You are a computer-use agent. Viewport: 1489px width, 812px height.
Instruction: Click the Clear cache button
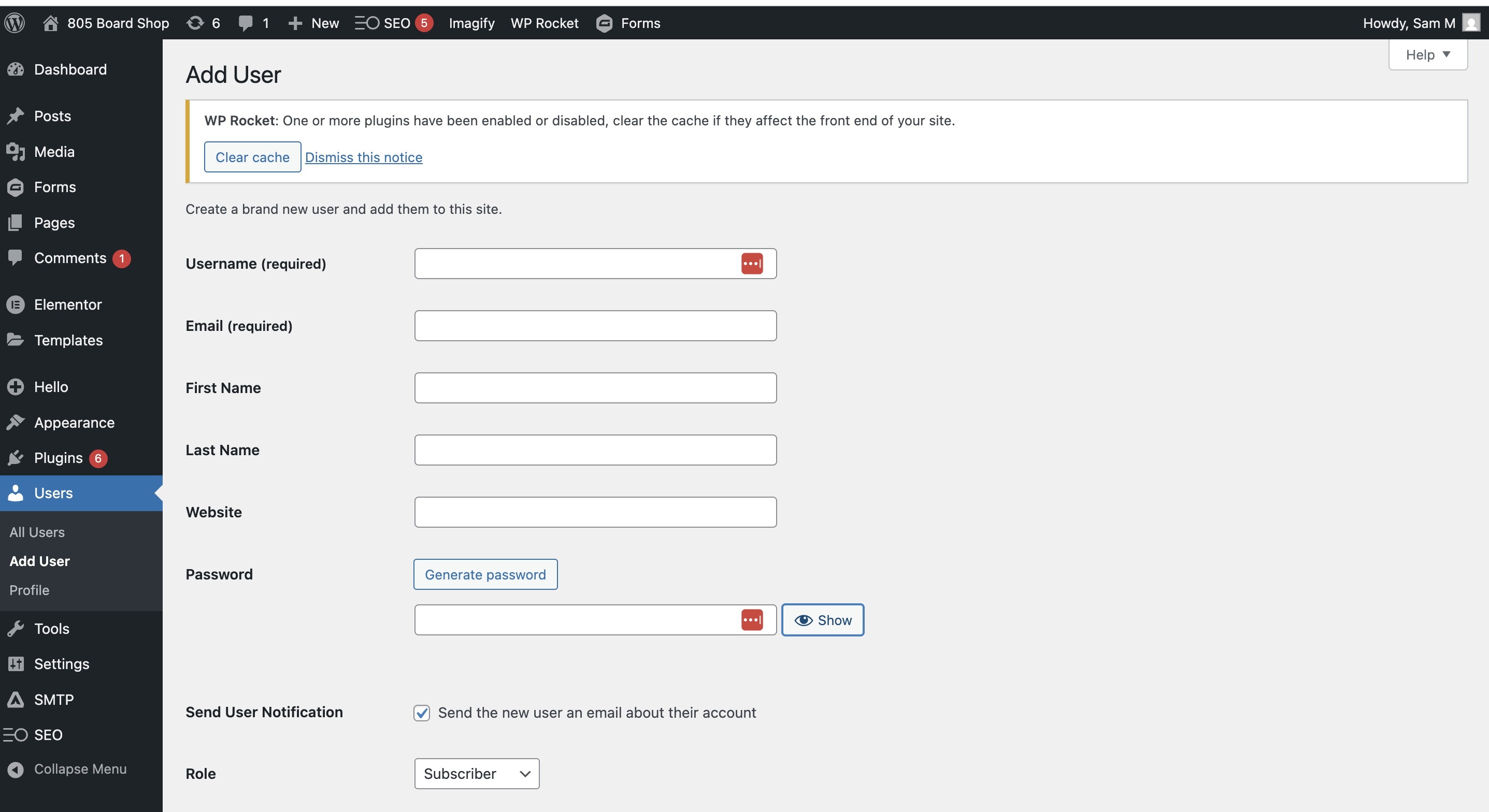tap(253, 156)
